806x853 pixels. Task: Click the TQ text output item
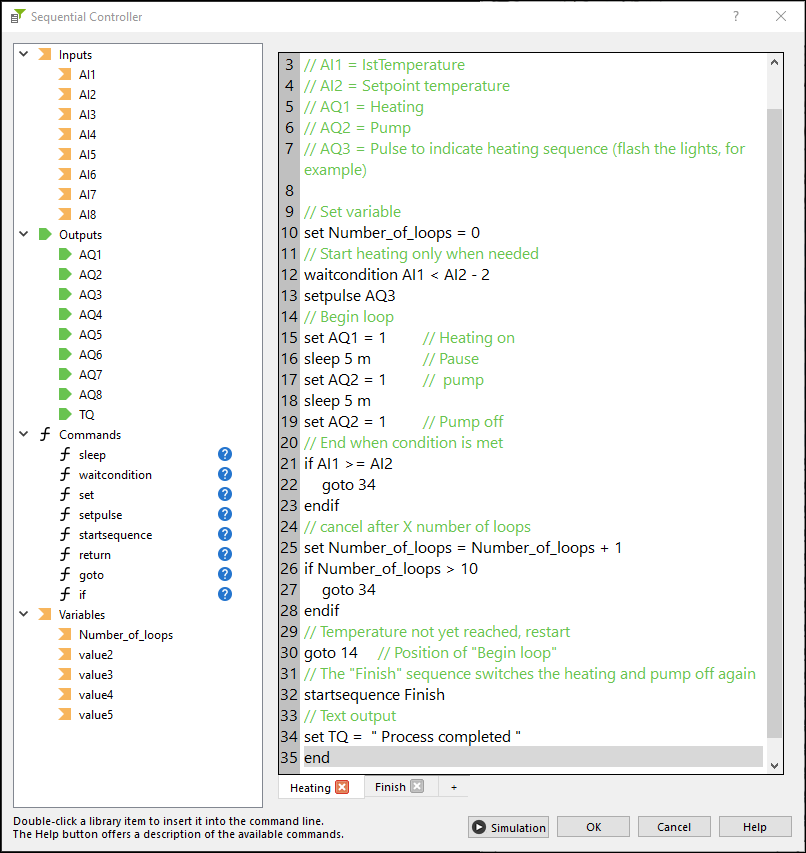pyautogui.click(x=86, y=415)
